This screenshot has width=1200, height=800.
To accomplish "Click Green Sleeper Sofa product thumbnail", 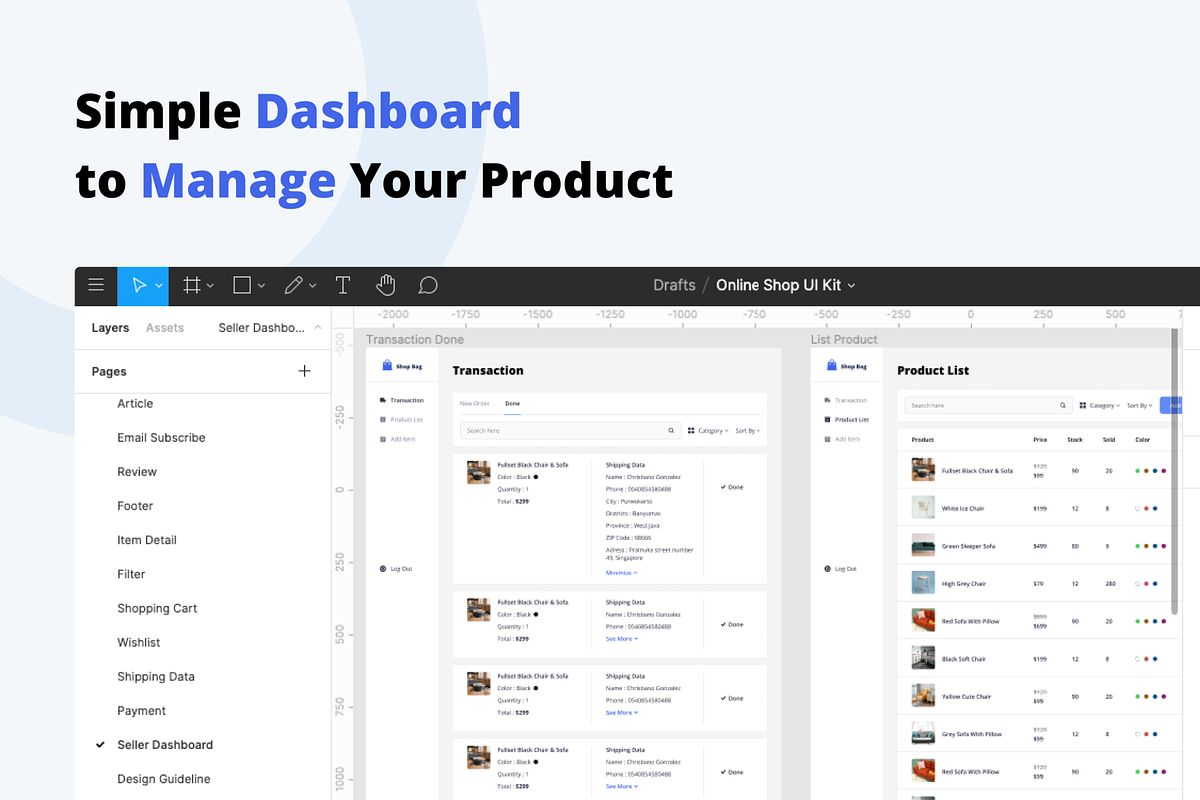I will pos(923,546).
